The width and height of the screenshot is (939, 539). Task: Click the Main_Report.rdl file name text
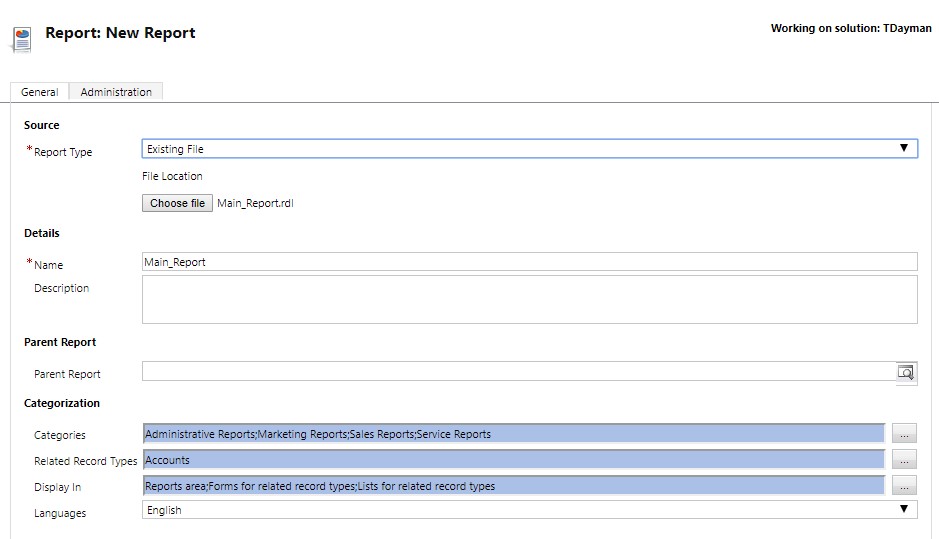(x=255, y=203)
